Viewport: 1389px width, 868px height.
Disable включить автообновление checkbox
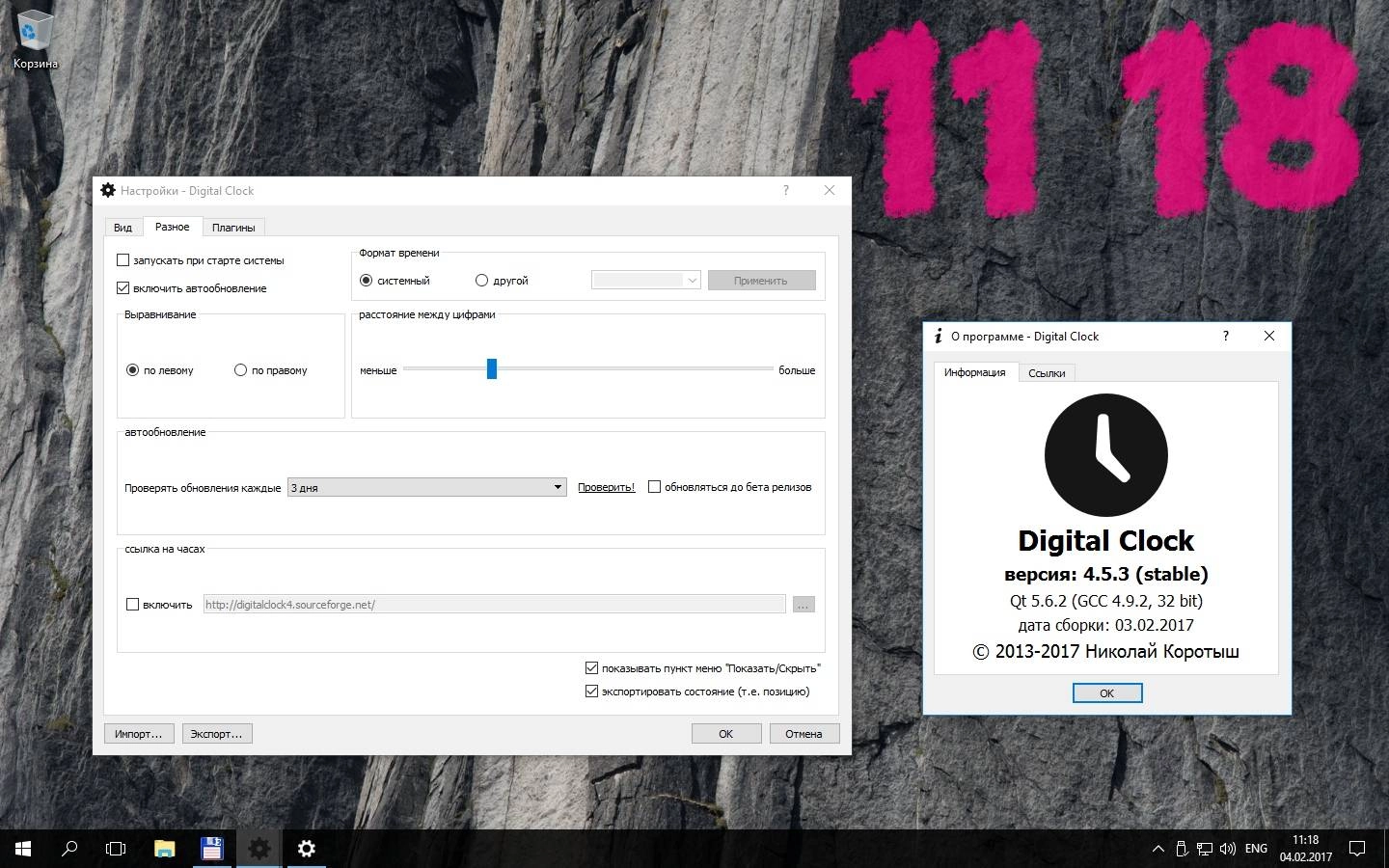[191, 288]
